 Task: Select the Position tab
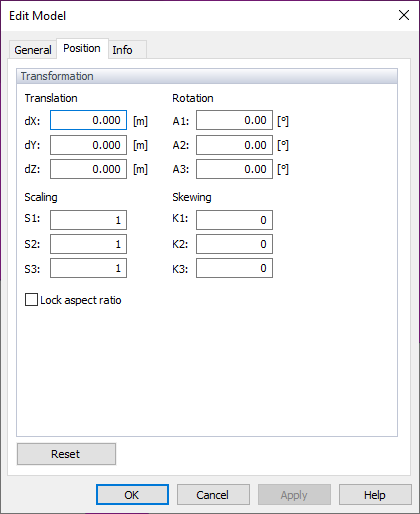tap(82, 49)
